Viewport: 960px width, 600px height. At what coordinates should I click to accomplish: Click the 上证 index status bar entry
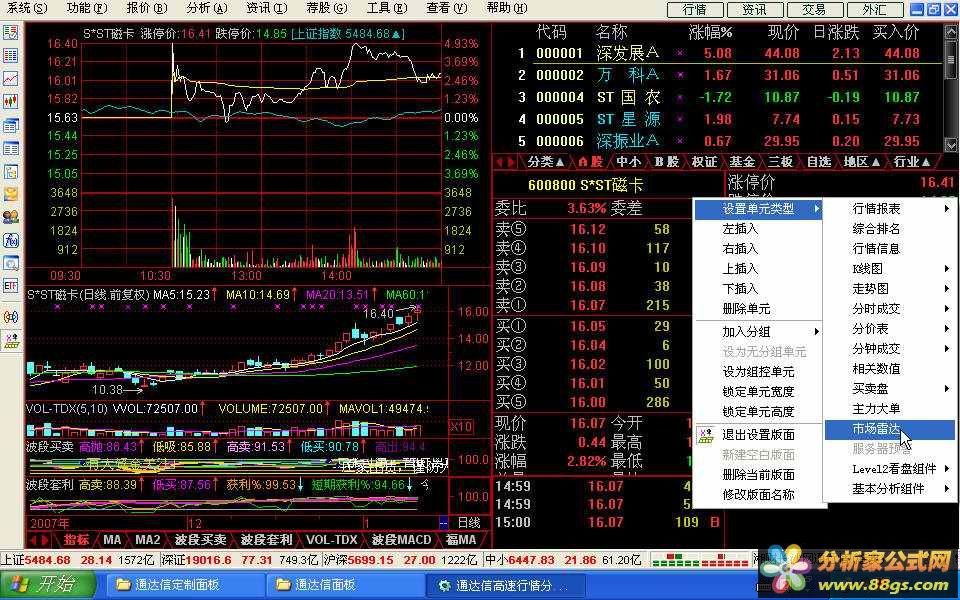click(x=79, y=560)
